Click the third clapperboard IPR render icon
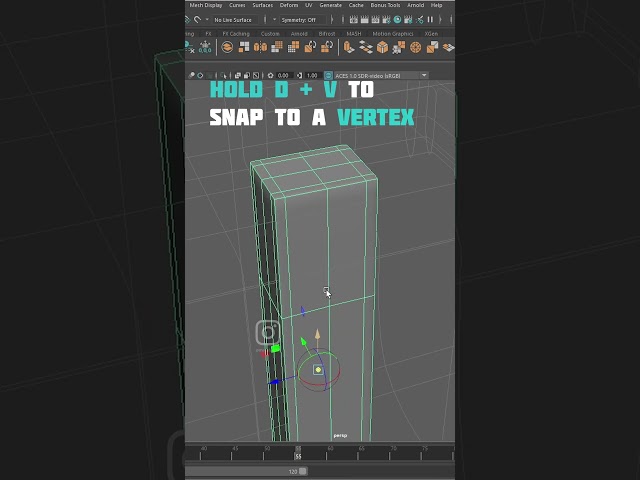The width and height of the screenshot is (640, 480). (x=375, y=20)
